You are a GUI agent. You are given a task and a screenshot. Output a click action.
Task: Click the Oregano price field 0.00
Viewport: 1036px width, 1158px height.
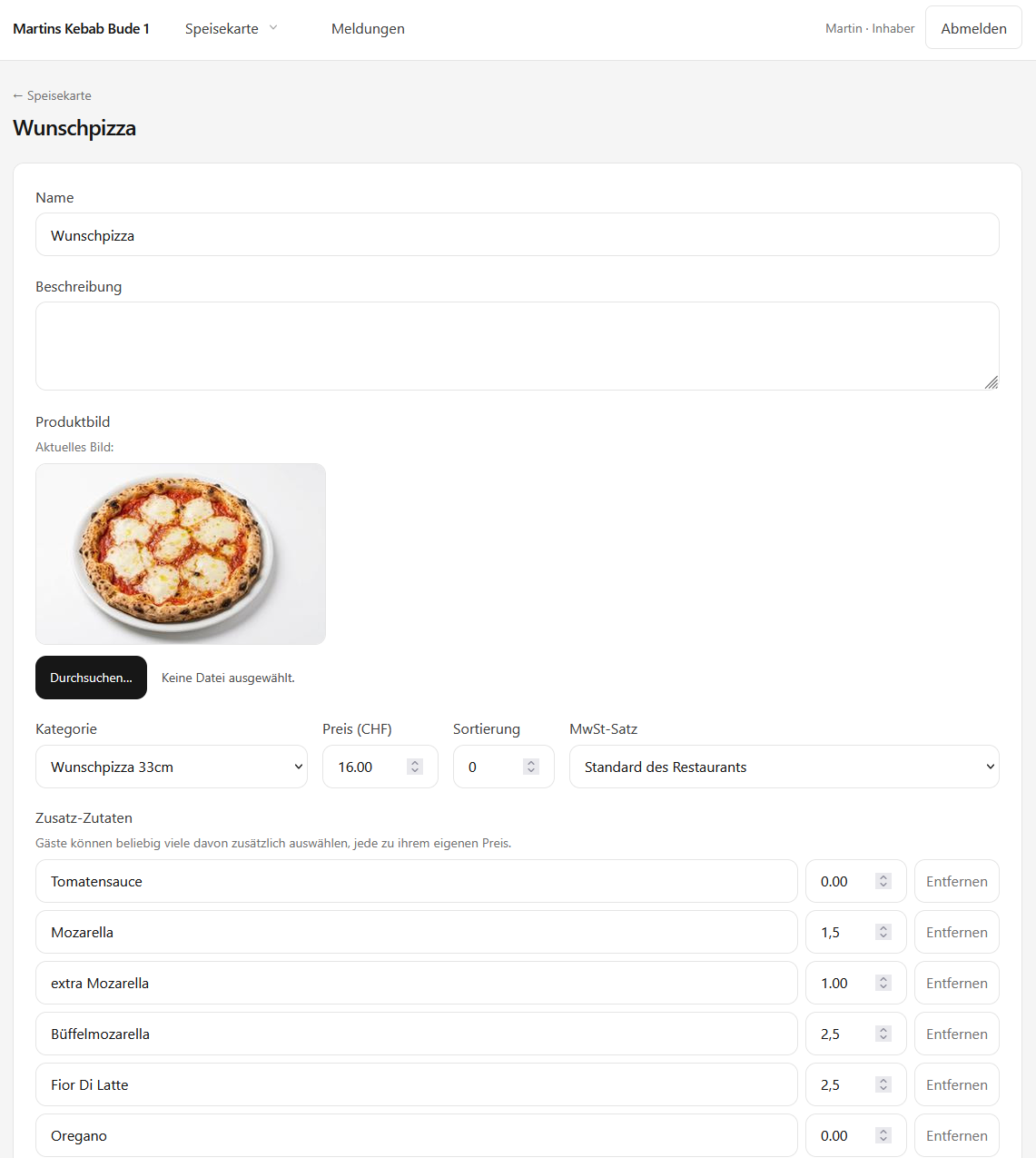pyautogui.click(x=856, y=1135)
